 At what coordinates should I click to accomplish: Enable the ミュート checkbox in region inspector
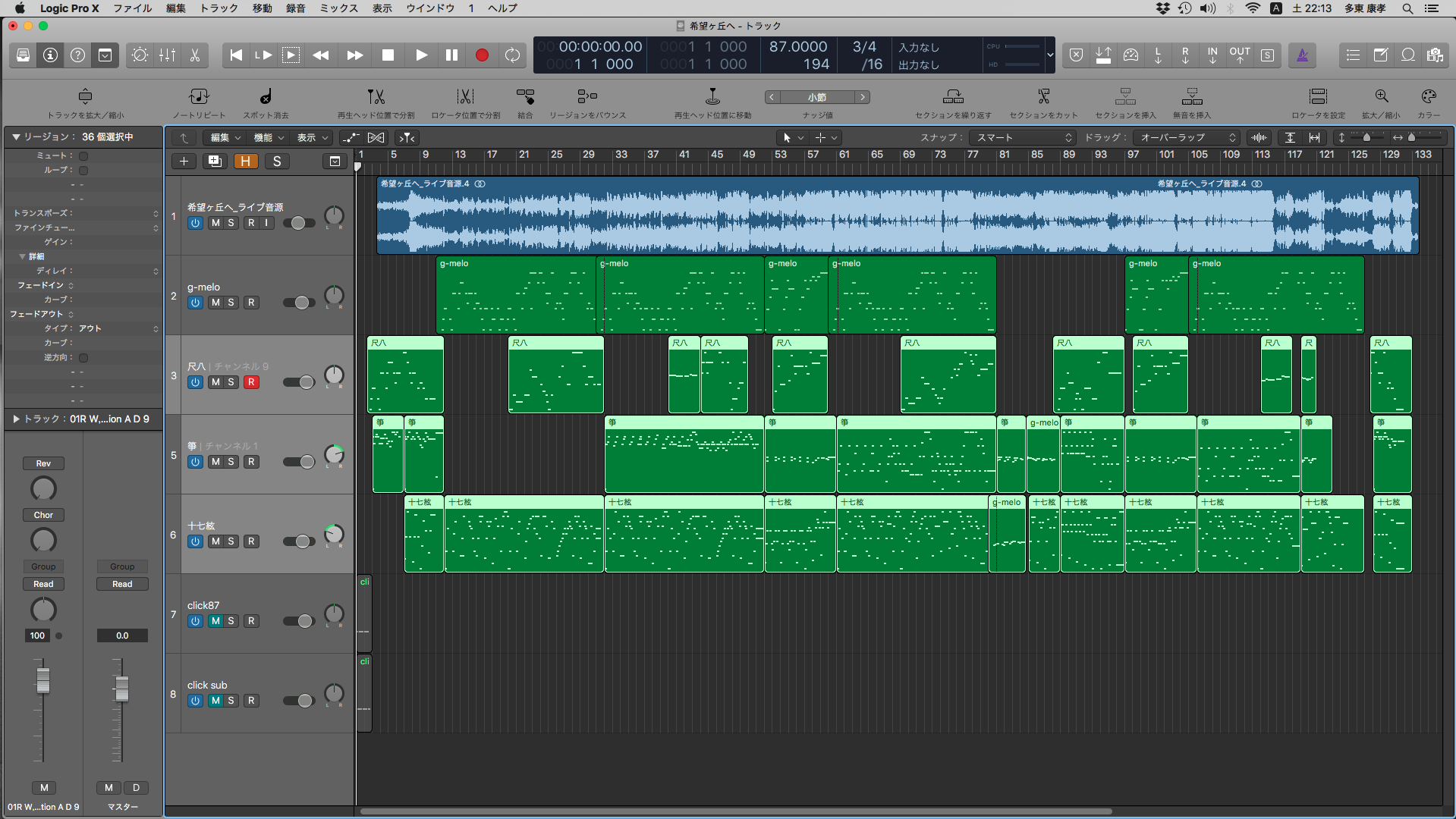click(x=83, y=155)
